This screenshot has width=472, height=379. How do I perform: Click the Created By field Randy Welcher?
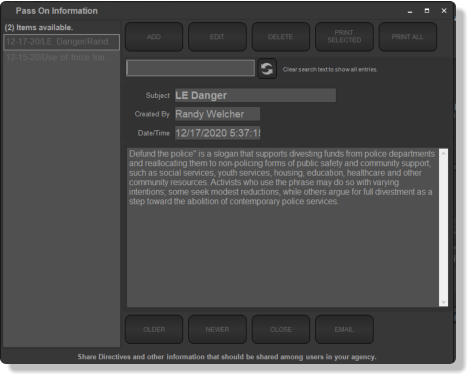(x=217, y=114)
